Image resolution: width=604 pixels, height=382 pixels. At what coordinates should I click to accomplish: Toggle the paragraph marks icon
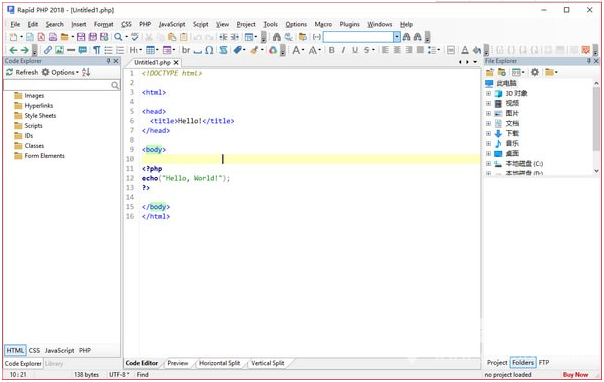(x=97, y=50)
